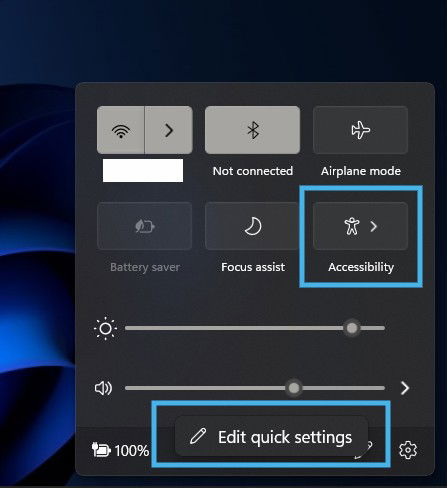This screenshot has width=447, height=488.
Task: Turn on Focus assist moon tile
Action: tap(252, 226)
